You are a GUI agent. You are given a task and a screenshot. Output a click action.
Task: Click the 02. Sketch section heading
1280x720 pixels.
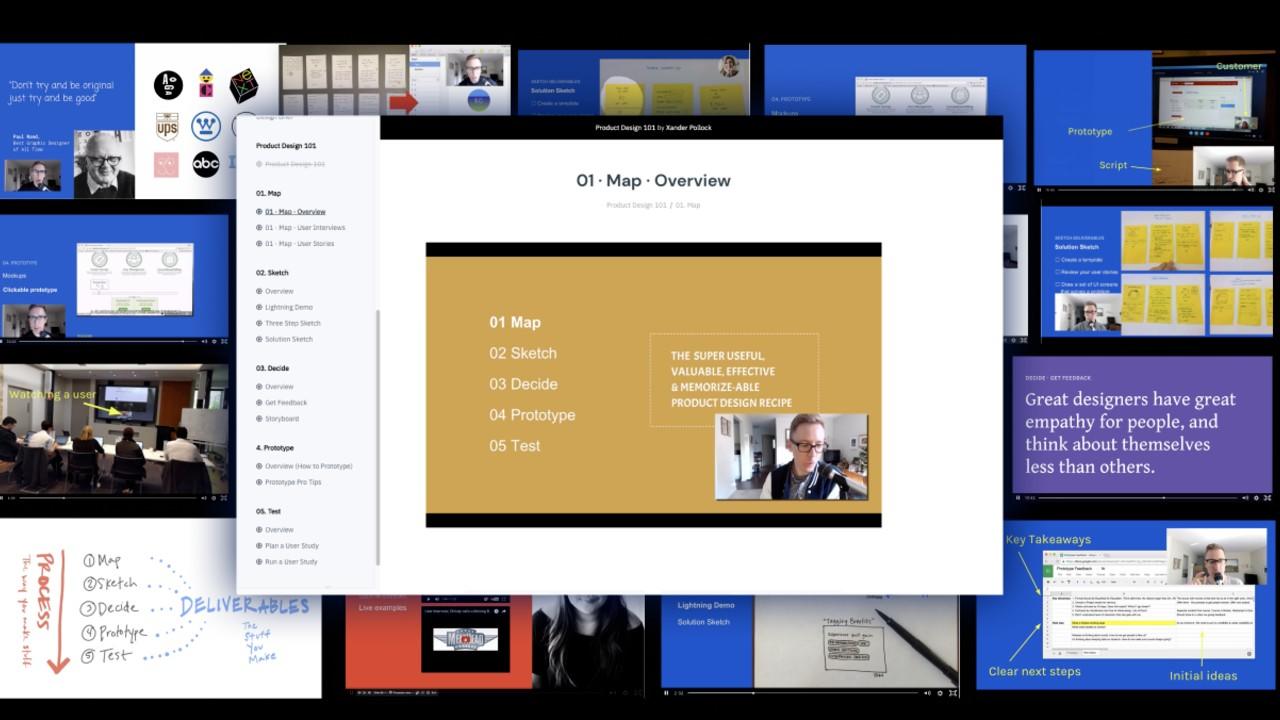(x=272, y=273)
